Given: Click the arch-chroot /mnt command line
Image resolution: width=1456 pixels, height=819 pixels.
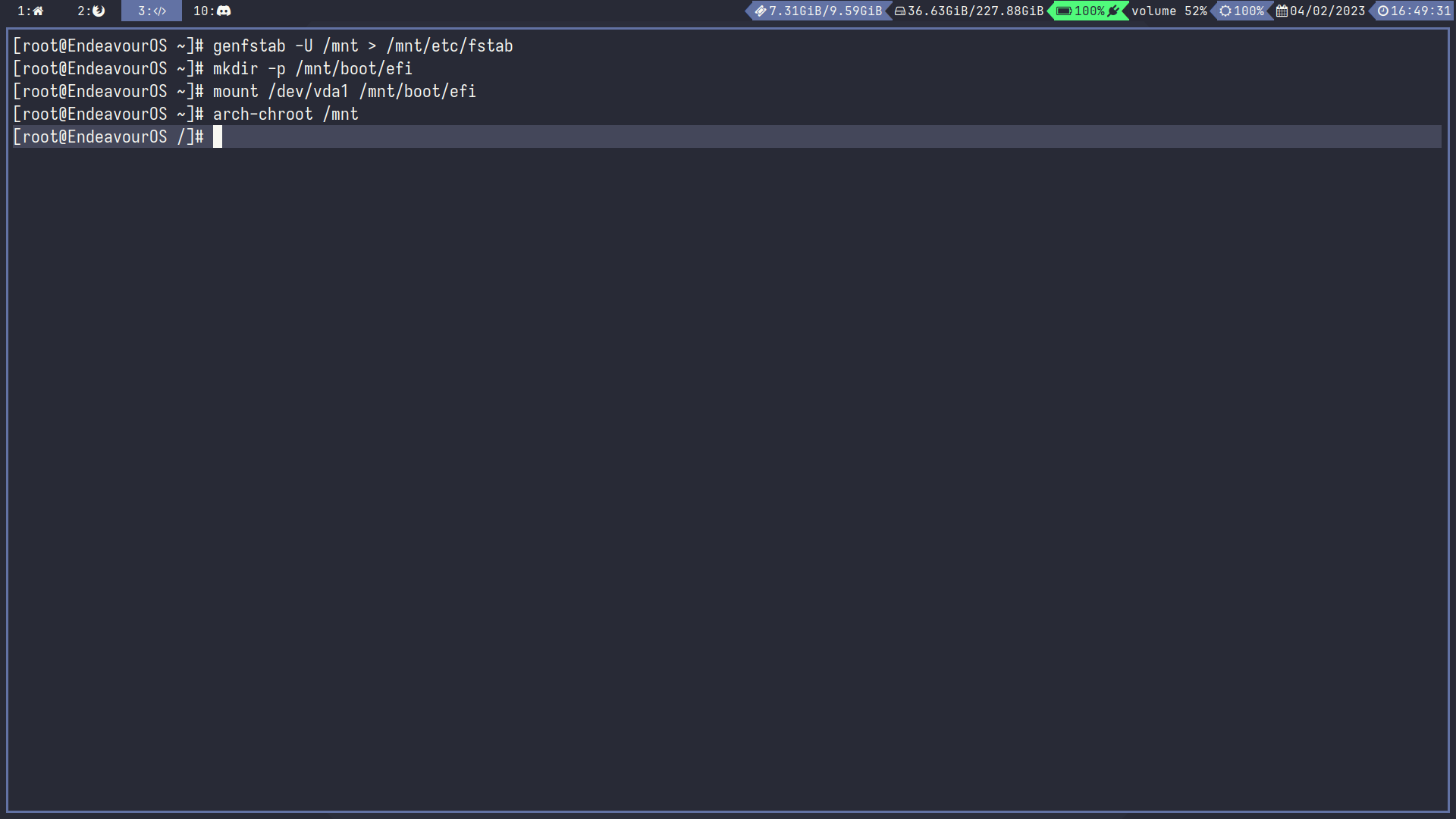Looking at the screenshot, I should click(x=285, y=115).
